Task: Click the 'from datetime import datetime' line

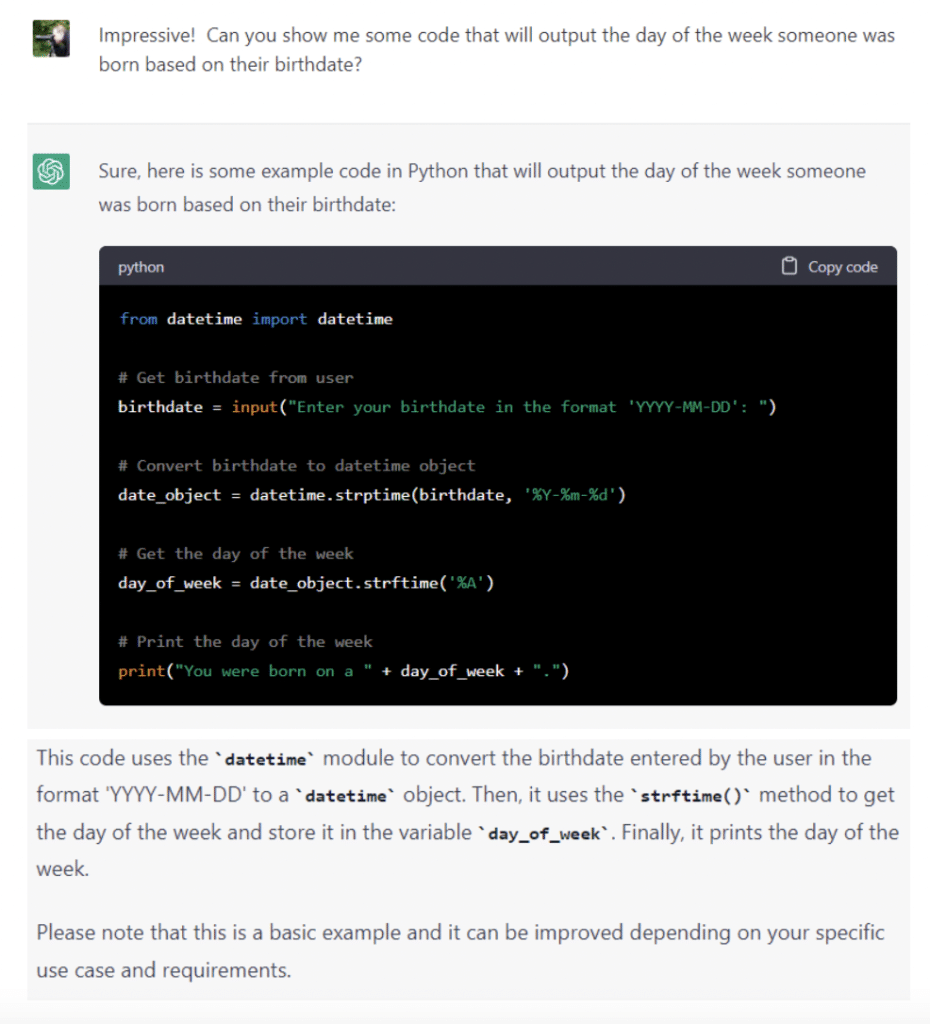Action: [256, 319]
